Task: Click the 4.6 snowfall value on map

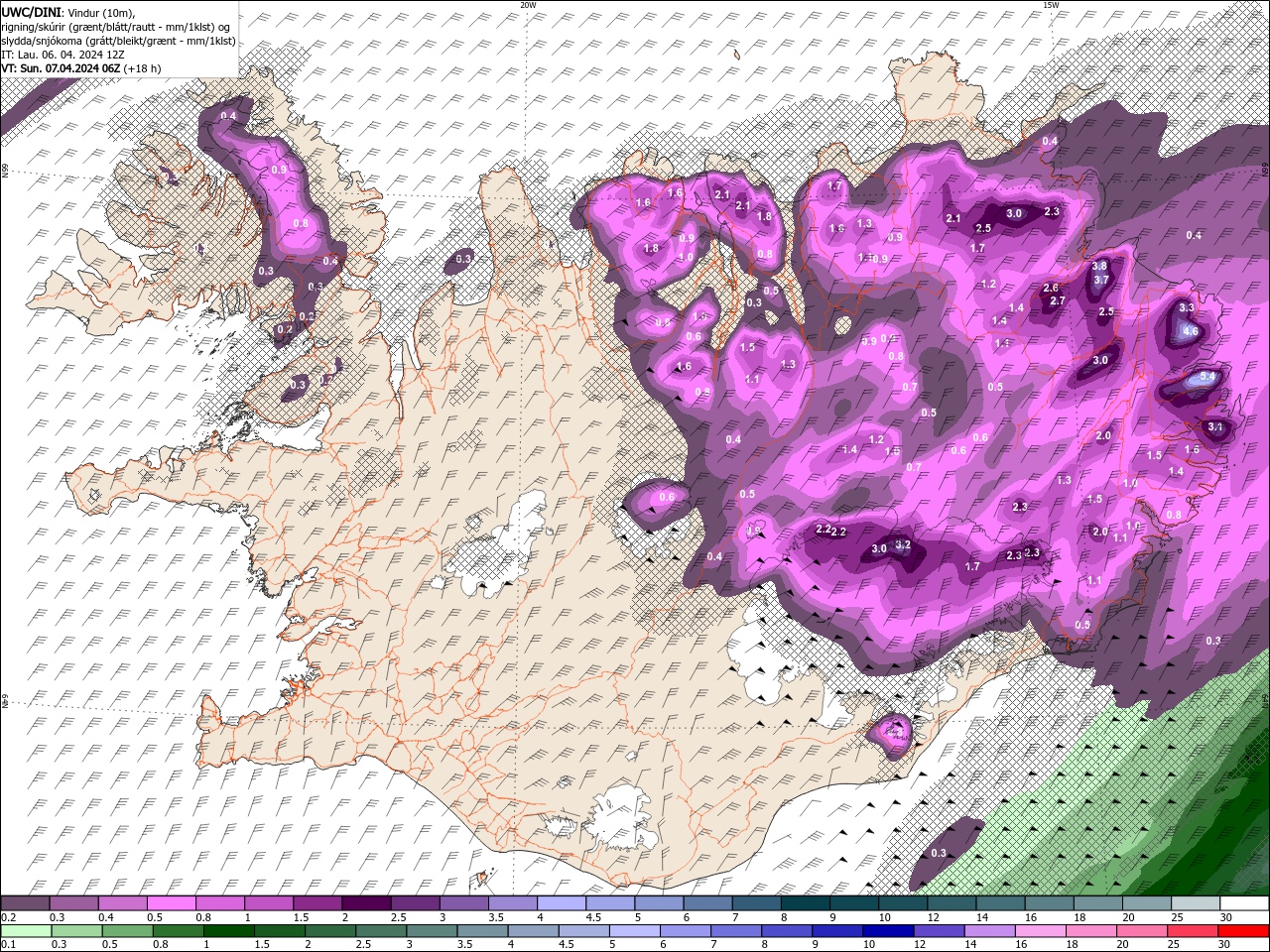Action: 1192,331
